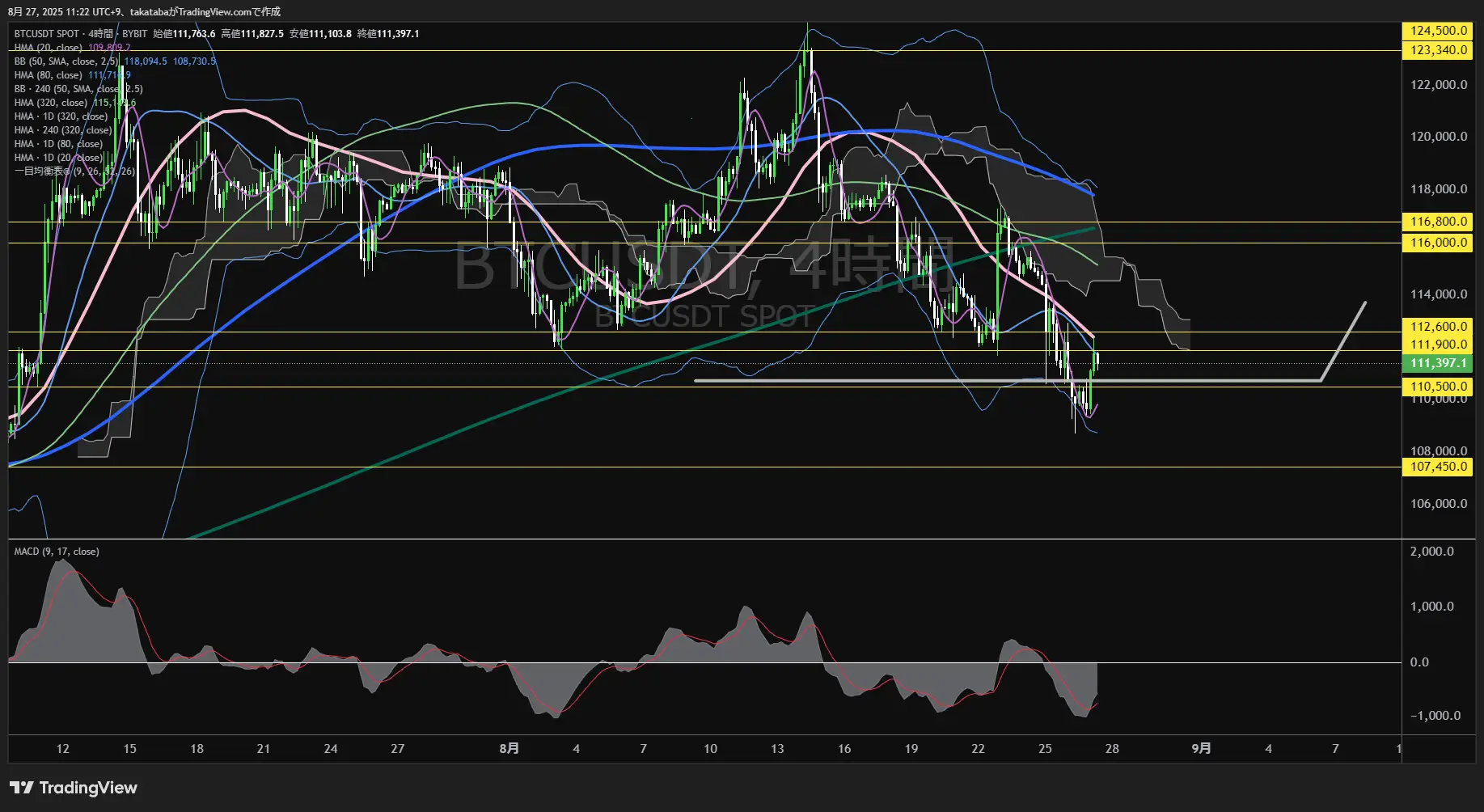Image resolution: width=1484 pixels, height=812 pixels.
Task: Click the 116,000.0 yellow price label
Action: tap(1437, 243)
